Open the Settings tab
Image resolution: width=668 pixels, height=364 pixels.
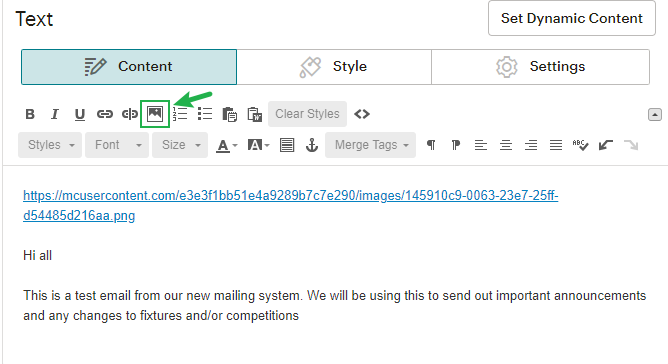click(x=541, y=67)
